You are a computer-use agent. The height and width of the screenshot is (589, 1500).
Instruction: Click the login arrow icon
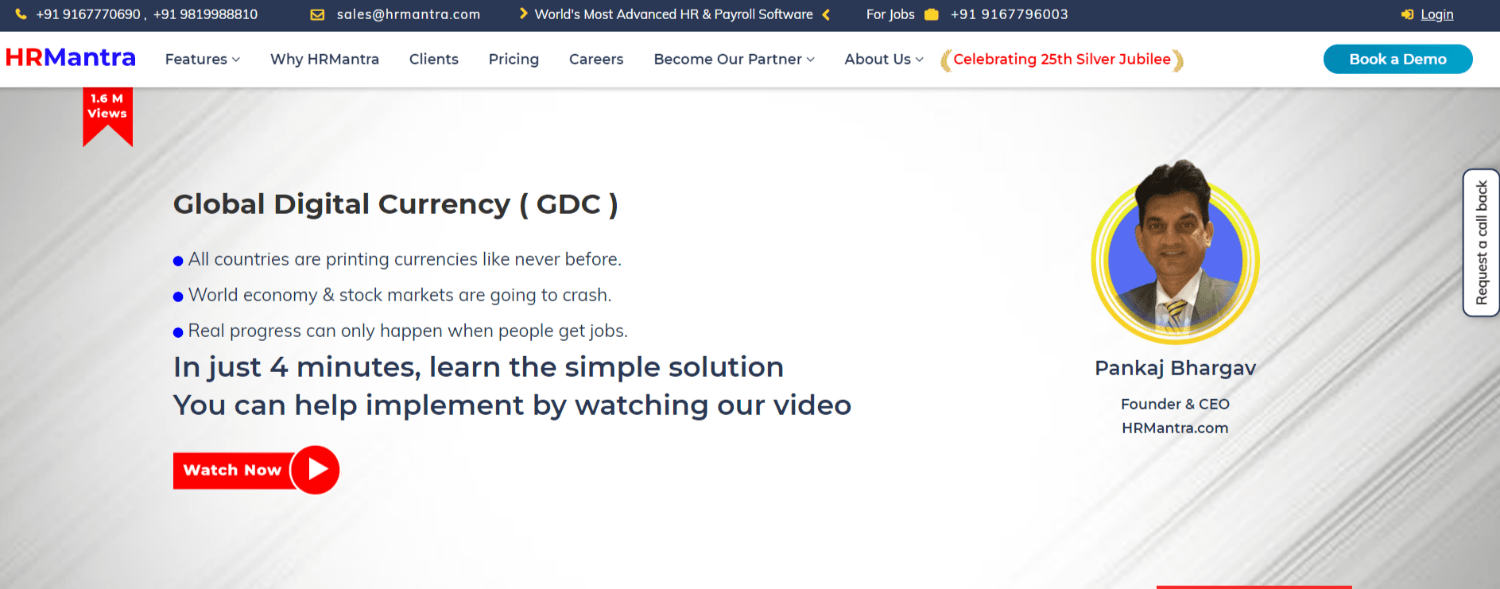(1407, 15)
